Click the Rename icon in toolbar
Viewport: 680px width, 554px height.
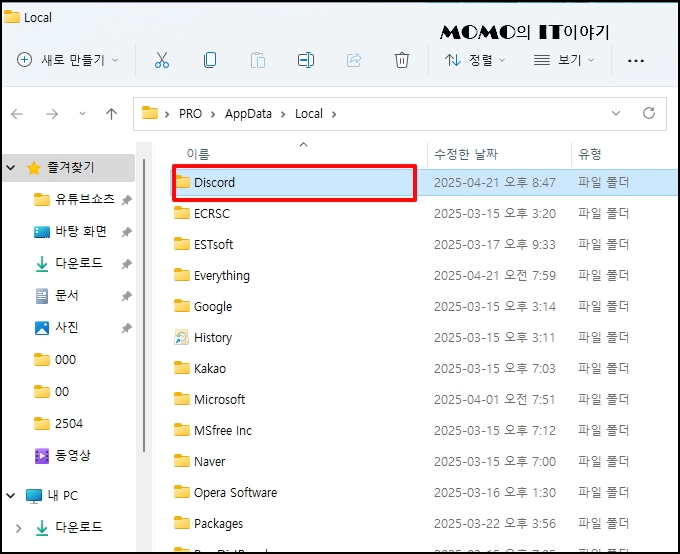coord(306,60)
